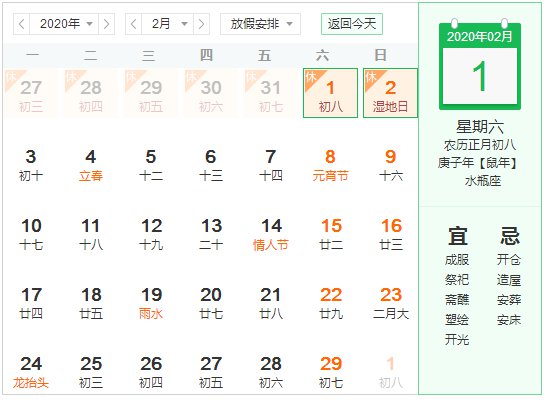Select February 14 情人节 date

tap(271, 235)
